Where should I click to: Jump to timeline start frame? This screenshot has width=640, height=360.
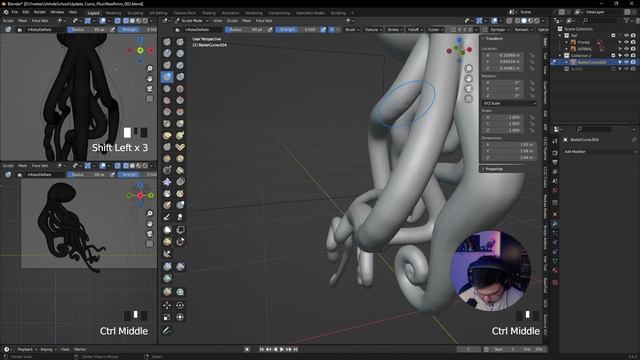click(262, 349)
